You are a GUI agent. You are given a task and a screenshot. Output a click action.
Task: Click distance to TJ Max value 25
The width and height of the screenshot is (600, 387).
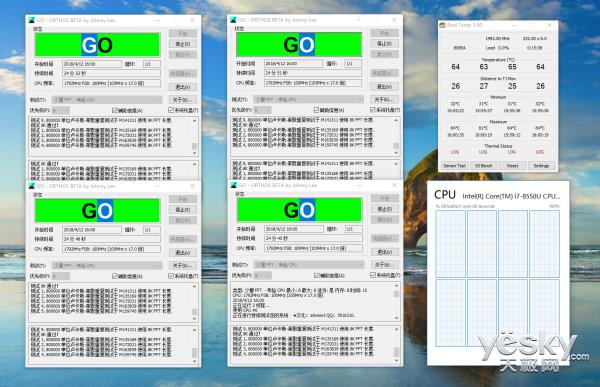[x=512, y=86]
